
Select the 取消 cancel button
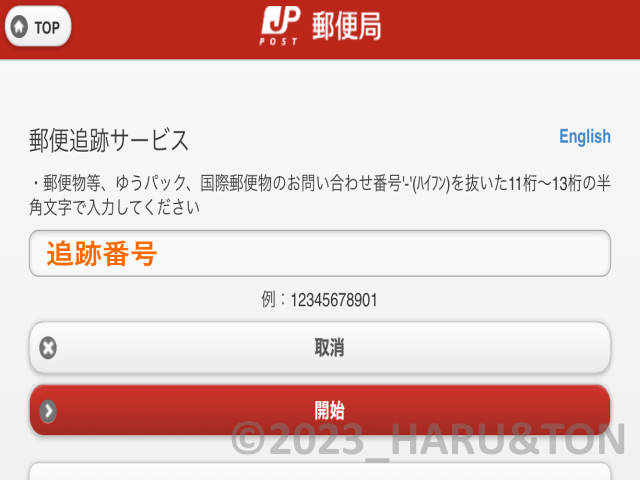tap(320, 348)
